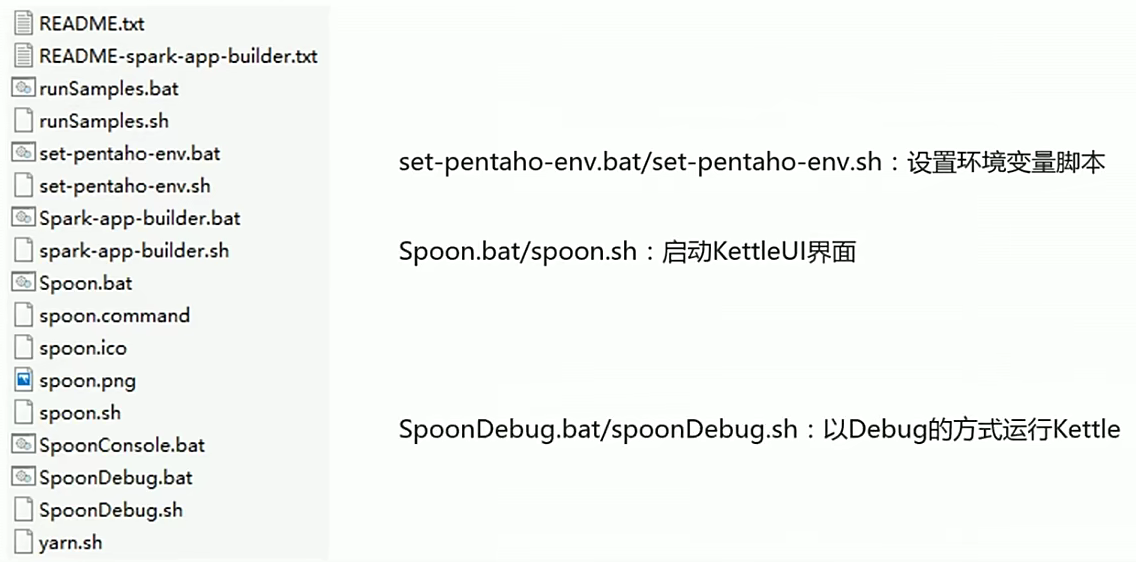Select the runSamples.sh file name
Image resolution: width=1136 pixels, height=562 pixels.
[104, 120]
